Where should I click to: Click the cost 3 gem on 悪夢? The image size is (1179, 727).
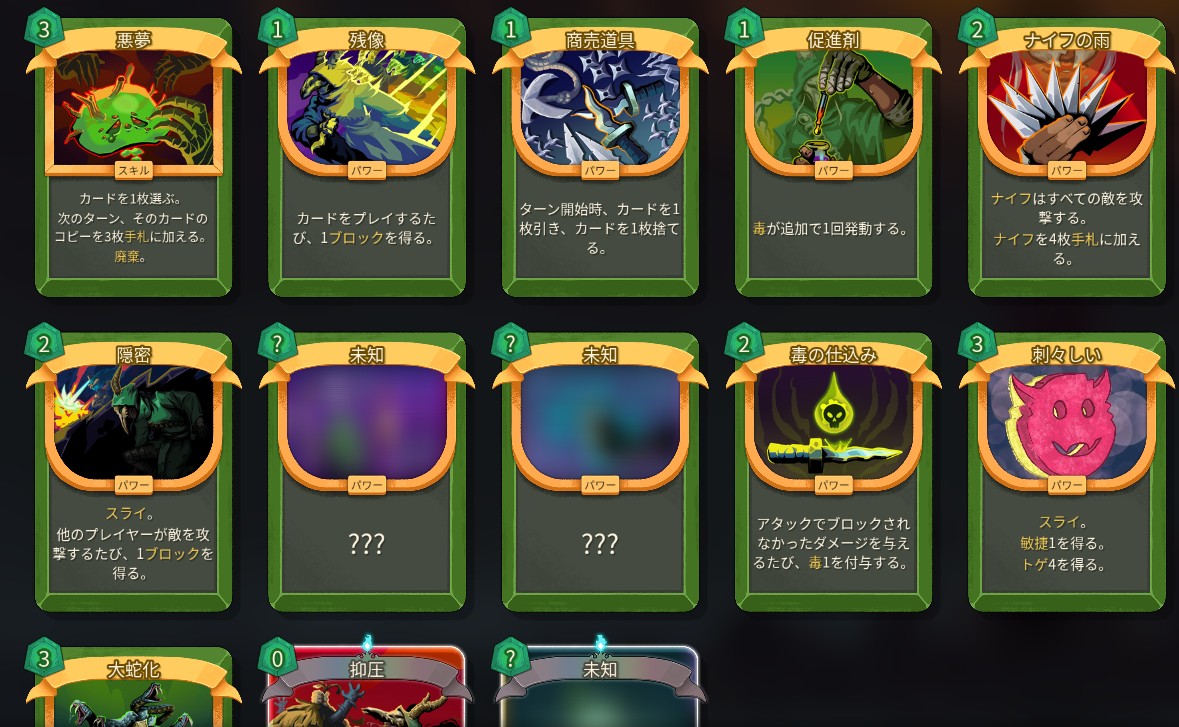[44, 29]
